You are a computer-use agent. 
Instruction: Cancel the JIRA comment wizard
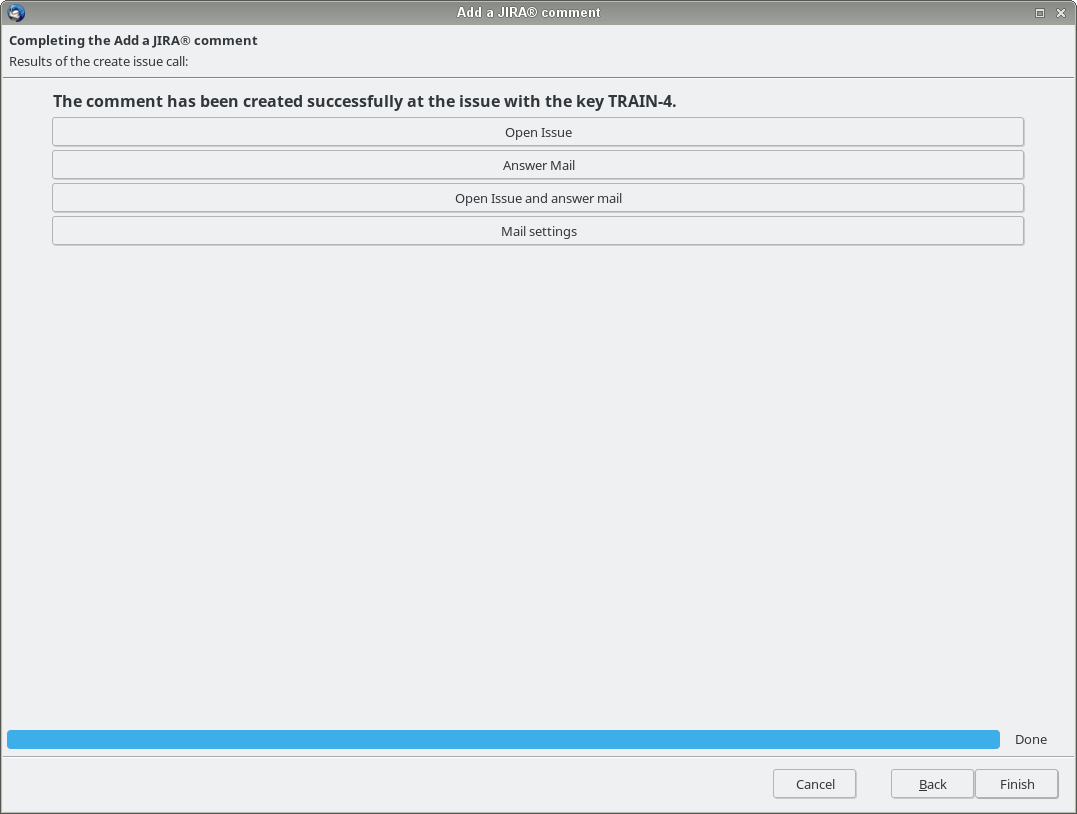pos(815,784)
